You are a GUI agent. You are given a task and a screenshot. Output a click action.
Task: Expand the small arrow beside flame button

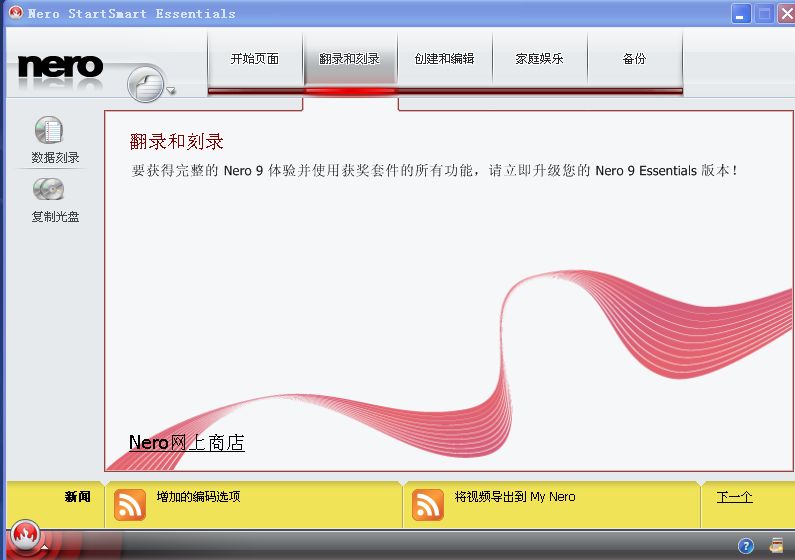click(x=45, y=547)
